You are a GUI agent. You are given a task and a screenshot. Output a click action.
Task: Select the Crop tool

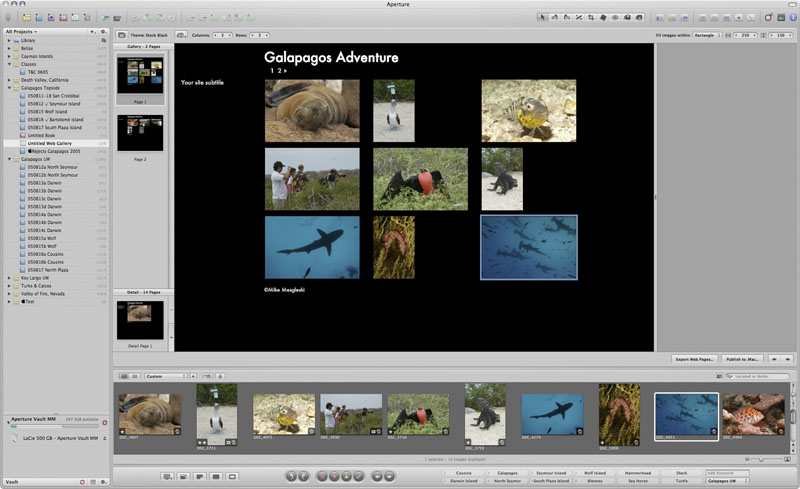pos(592,17)
